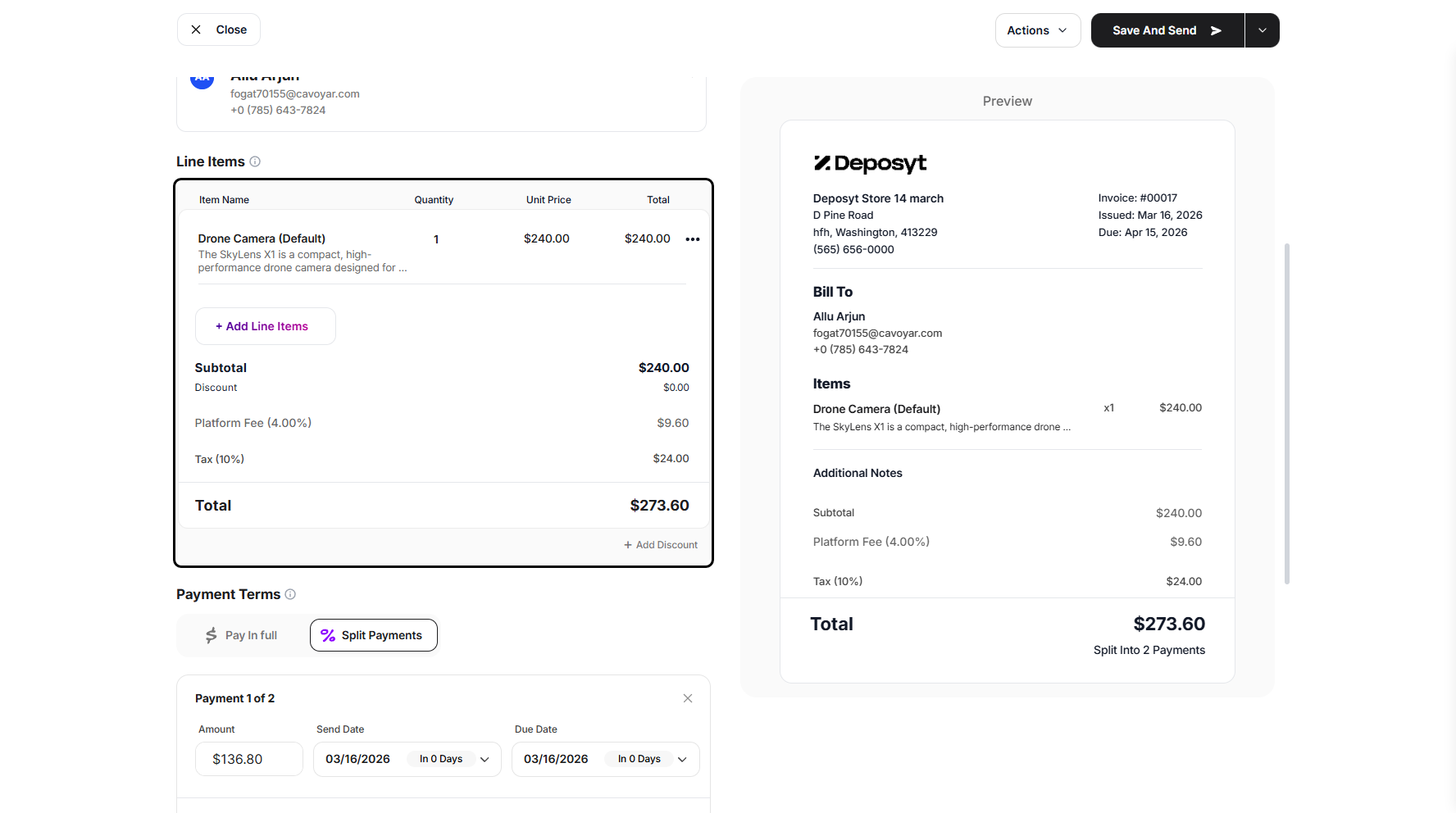This screenshot has width=1456, height=813.
Task: Click the Drone Camera (Default) item name
Action: (x=262, y=238)
